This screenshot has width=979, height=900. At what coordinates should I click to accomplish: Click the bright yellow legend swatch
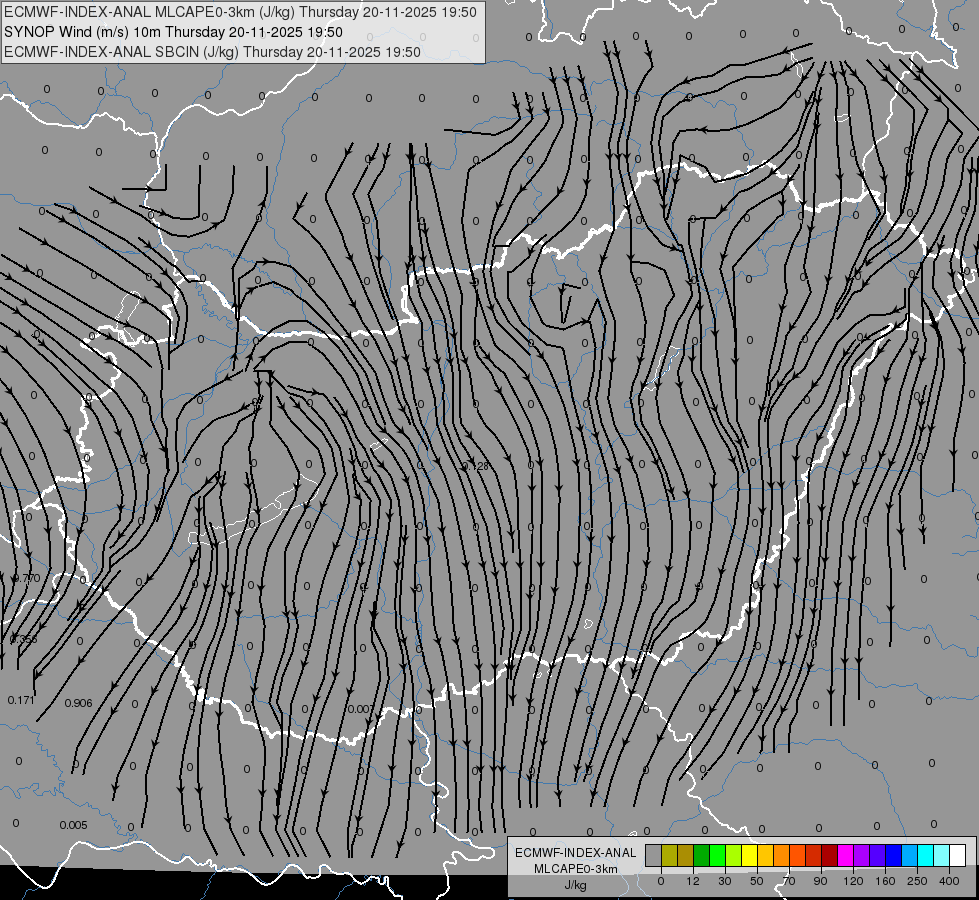[x=749, y=855]
